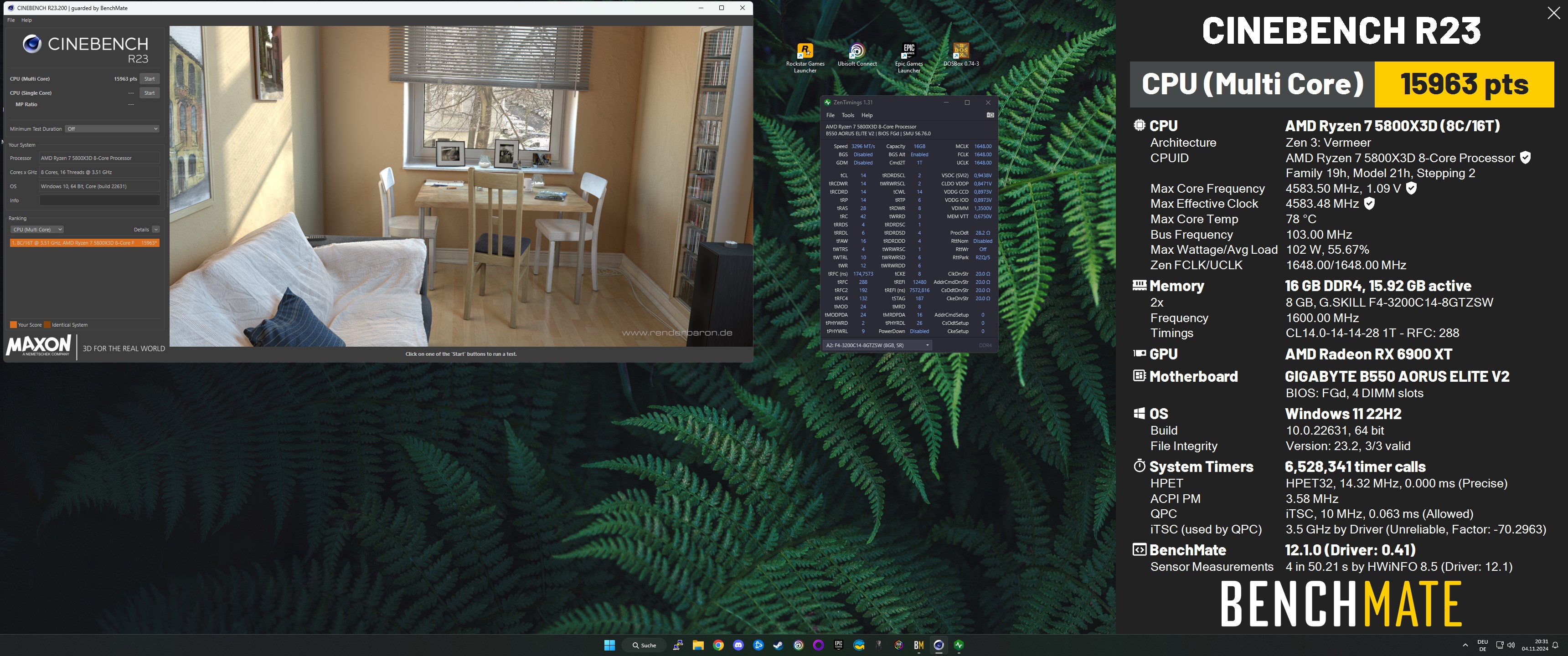Viewport: 1568px width, 656px height.
Task: Open Discord from the taskbar
Action: pyautogui.click(x=738, y=645)
